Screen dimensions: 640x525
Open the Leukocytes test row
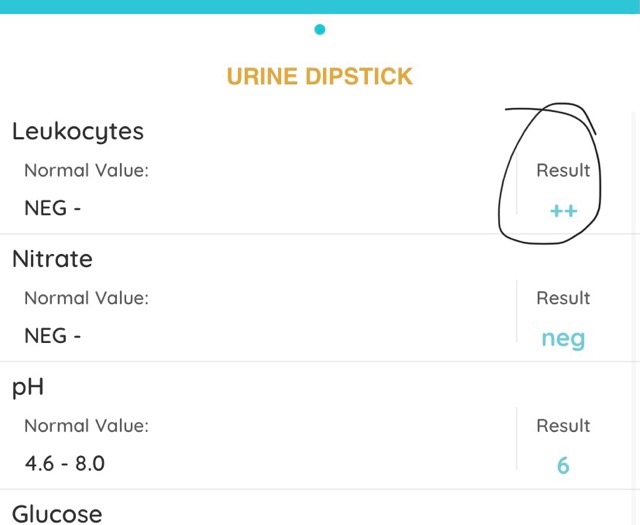[x=320, y=170]
